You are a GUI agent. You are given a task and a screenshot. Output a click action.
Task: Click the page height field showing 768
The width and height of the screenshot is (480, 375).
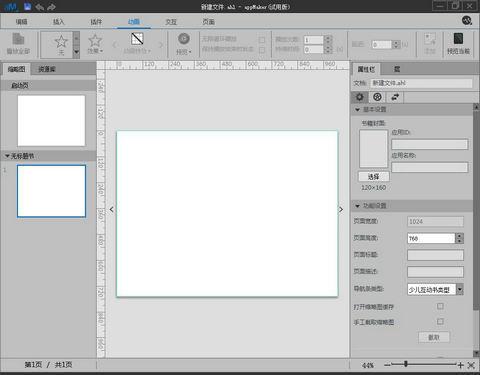tap(431, 238)
